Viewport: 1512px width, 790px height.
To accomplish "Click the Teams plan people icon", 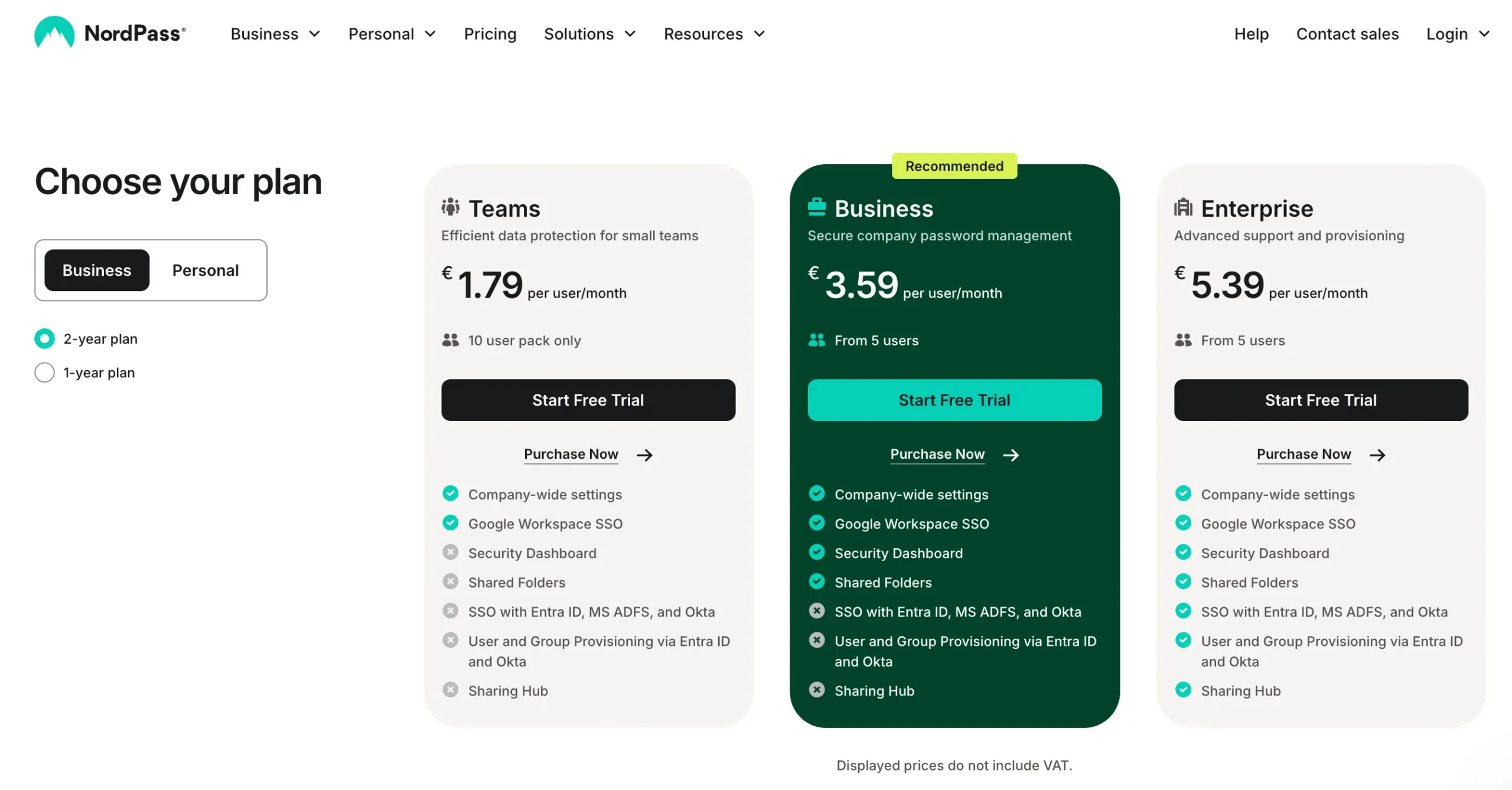I will (x=451, y=207).
